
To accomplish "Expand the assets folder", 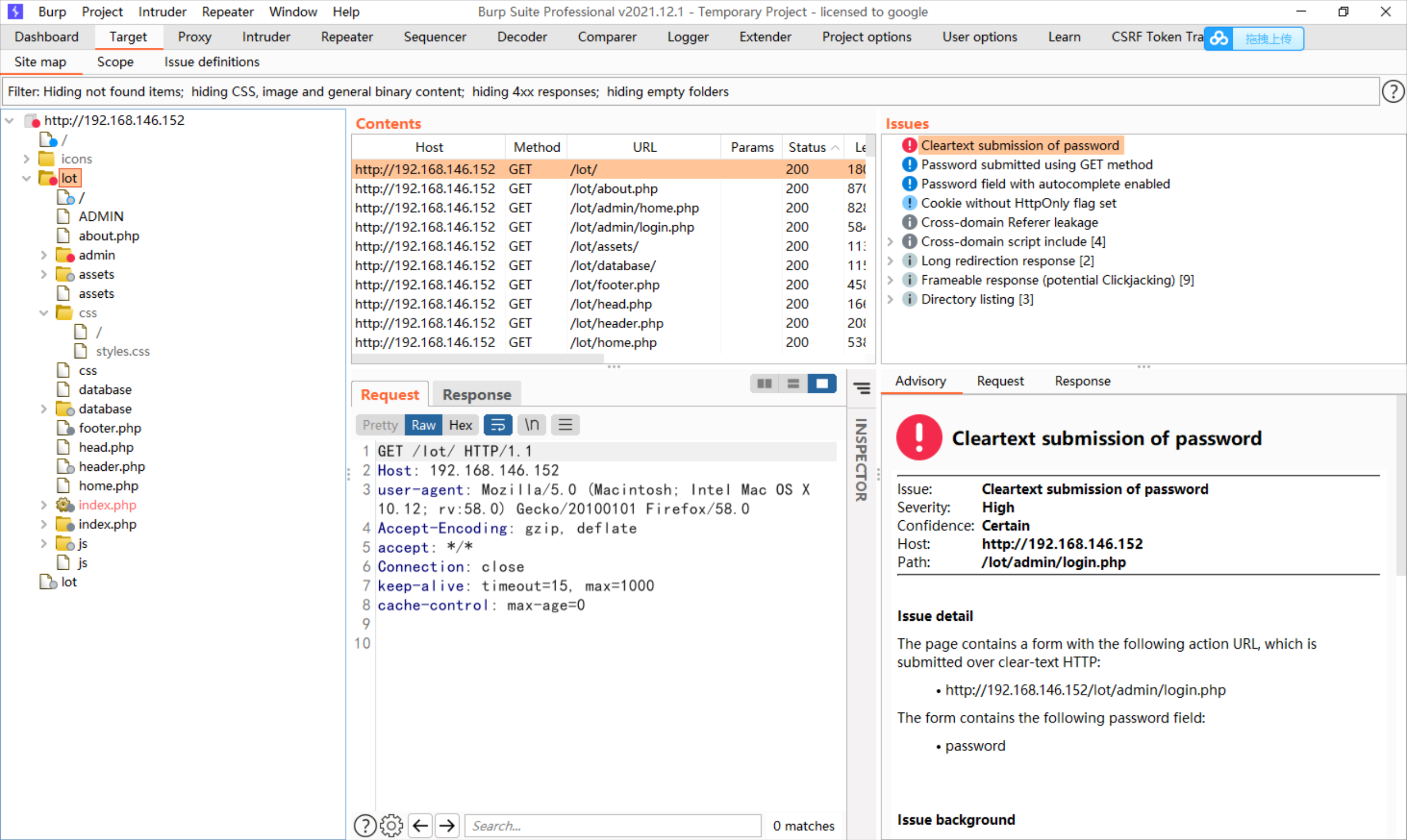I will click(44, 275).
